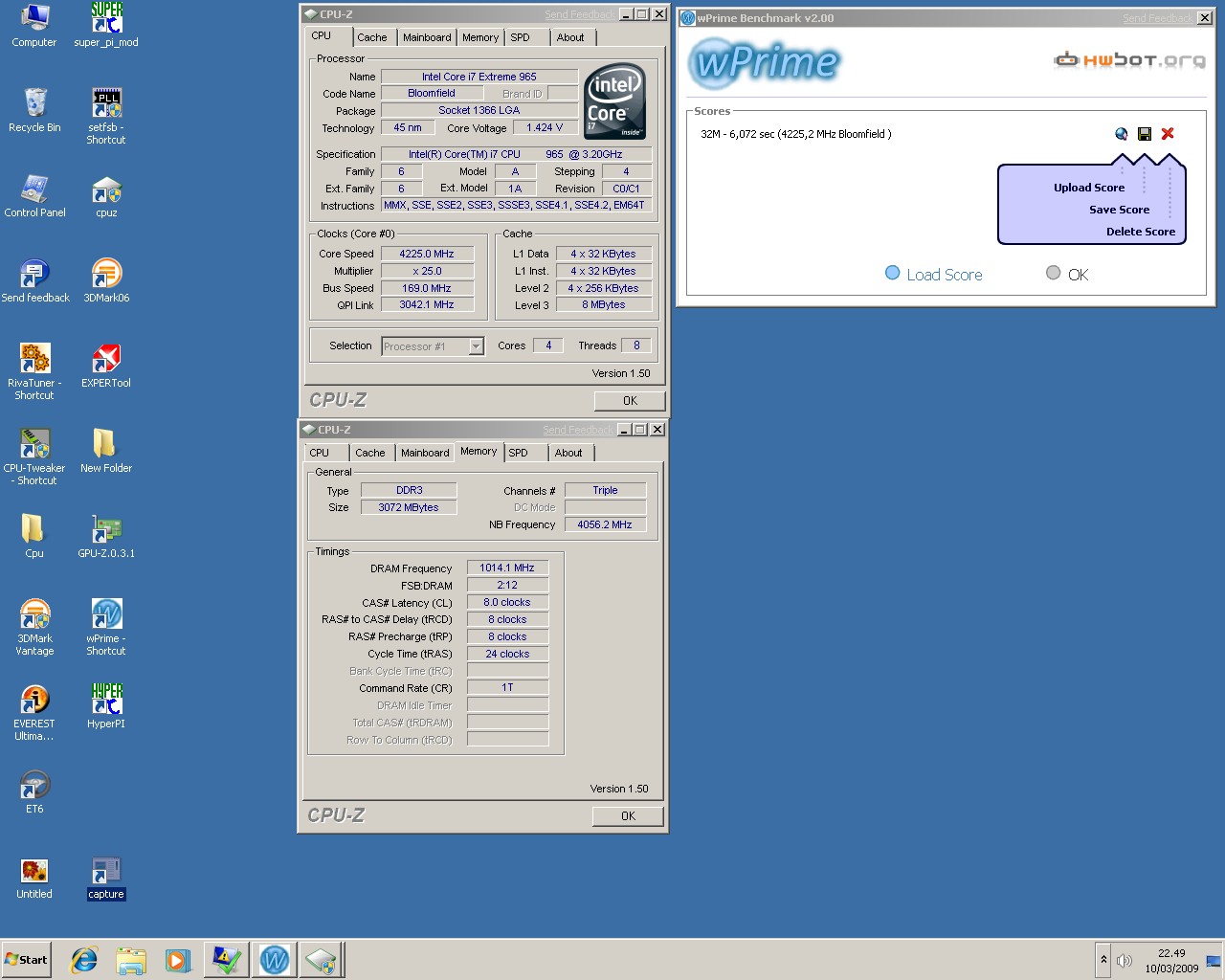1225x980 pixels.
Task: Open the Cpu folder icon
Action: (x=34, y=537)
